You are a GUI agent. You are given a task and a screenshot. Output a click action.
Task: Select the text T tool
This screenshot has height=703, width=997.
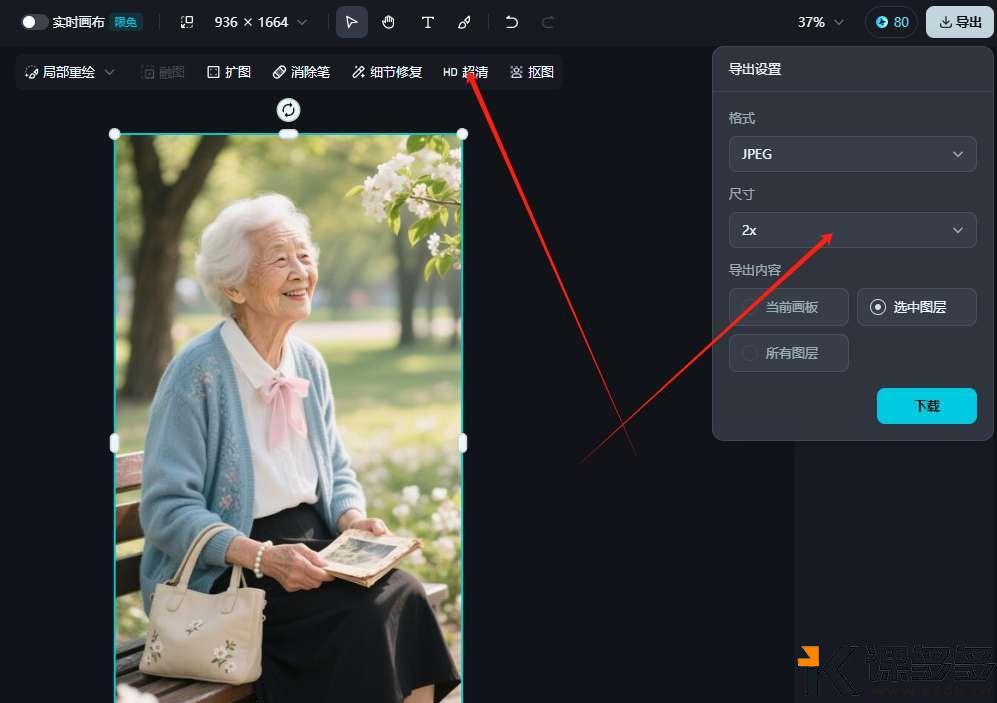point(427,22)
